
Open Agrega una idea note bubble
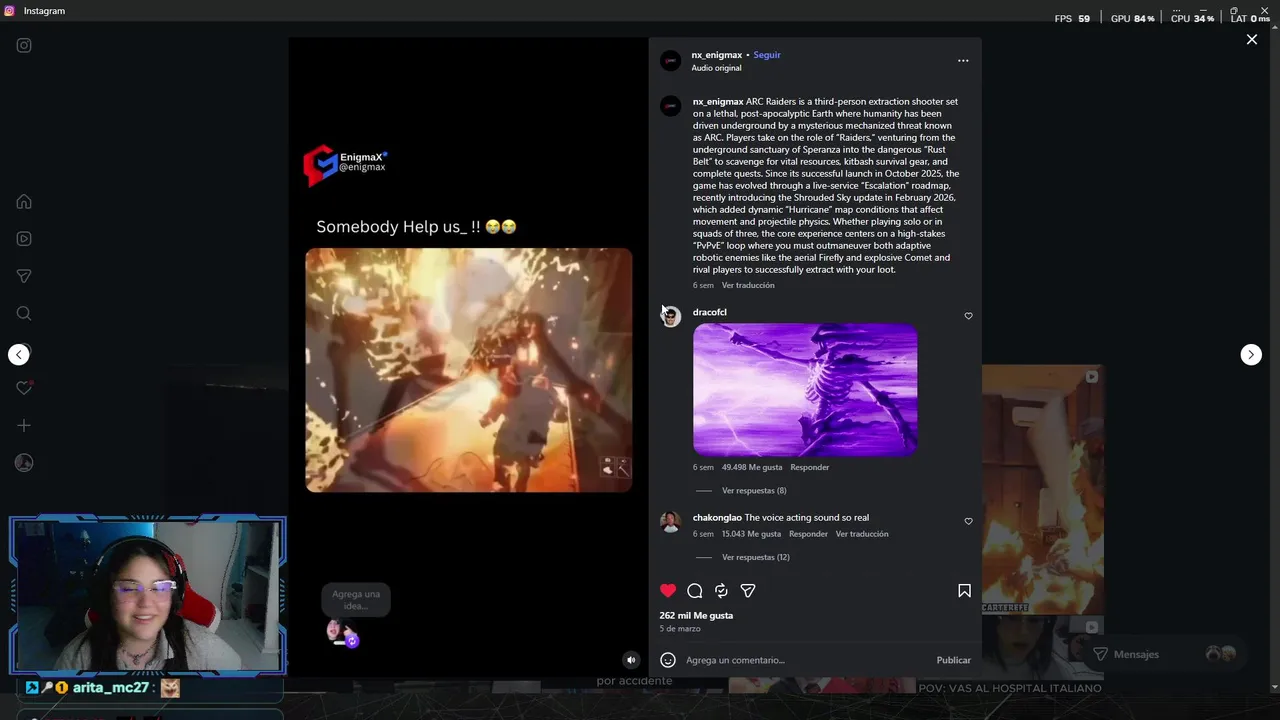[355, 600]
